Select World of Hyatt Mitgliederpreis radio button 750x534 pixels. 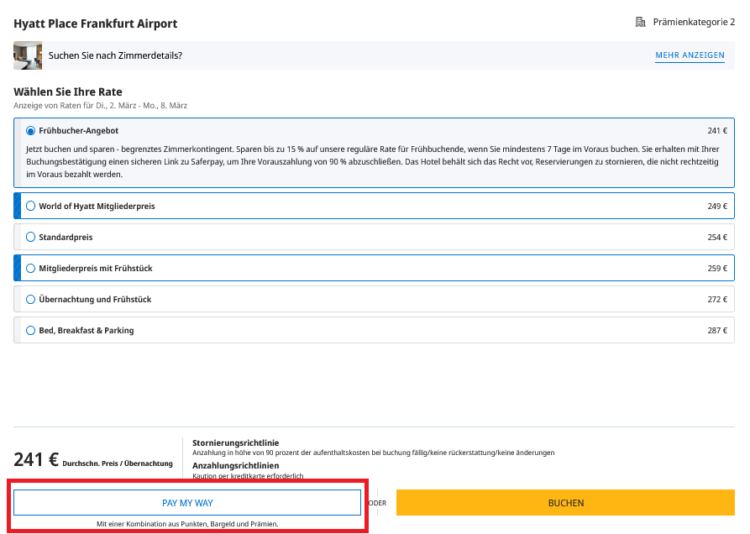[31, 206]
